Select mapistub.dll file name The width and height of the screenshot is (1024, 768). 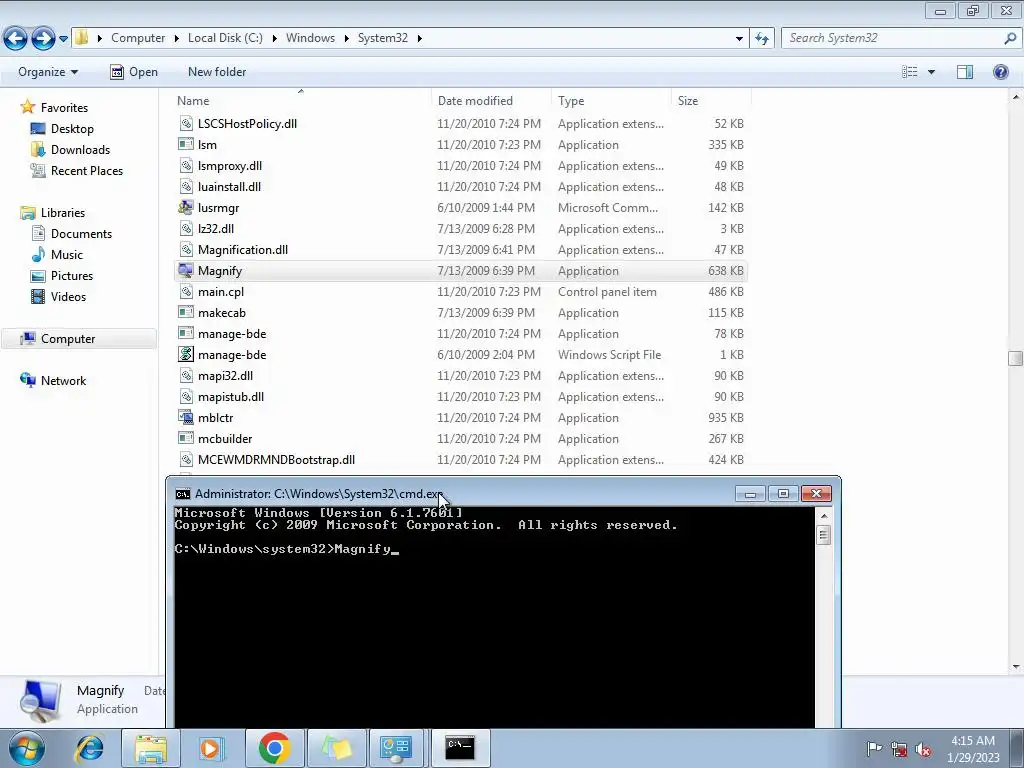point(231,396)
